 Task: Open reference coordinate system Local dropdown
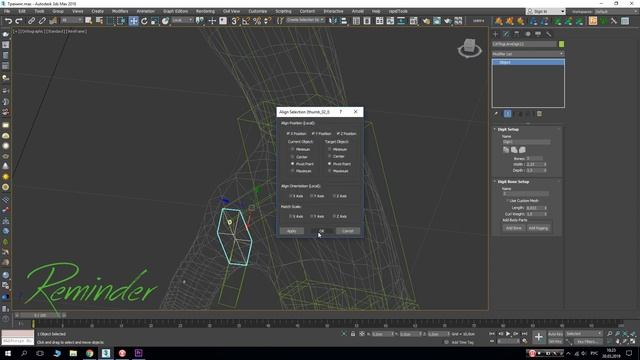click(x=182, y=20)
